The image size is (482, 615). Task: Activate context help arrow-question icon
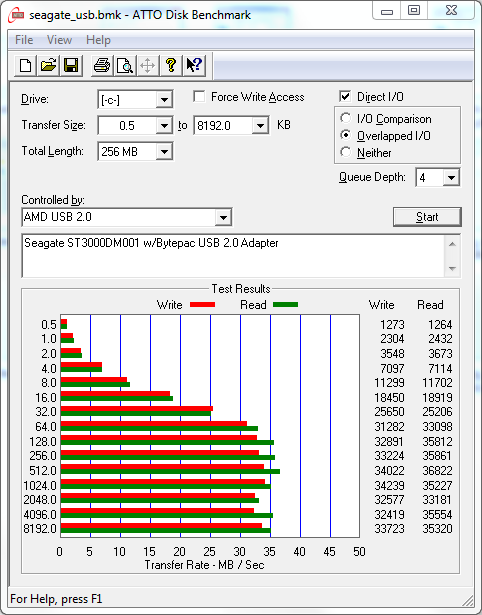pos(194,65)
